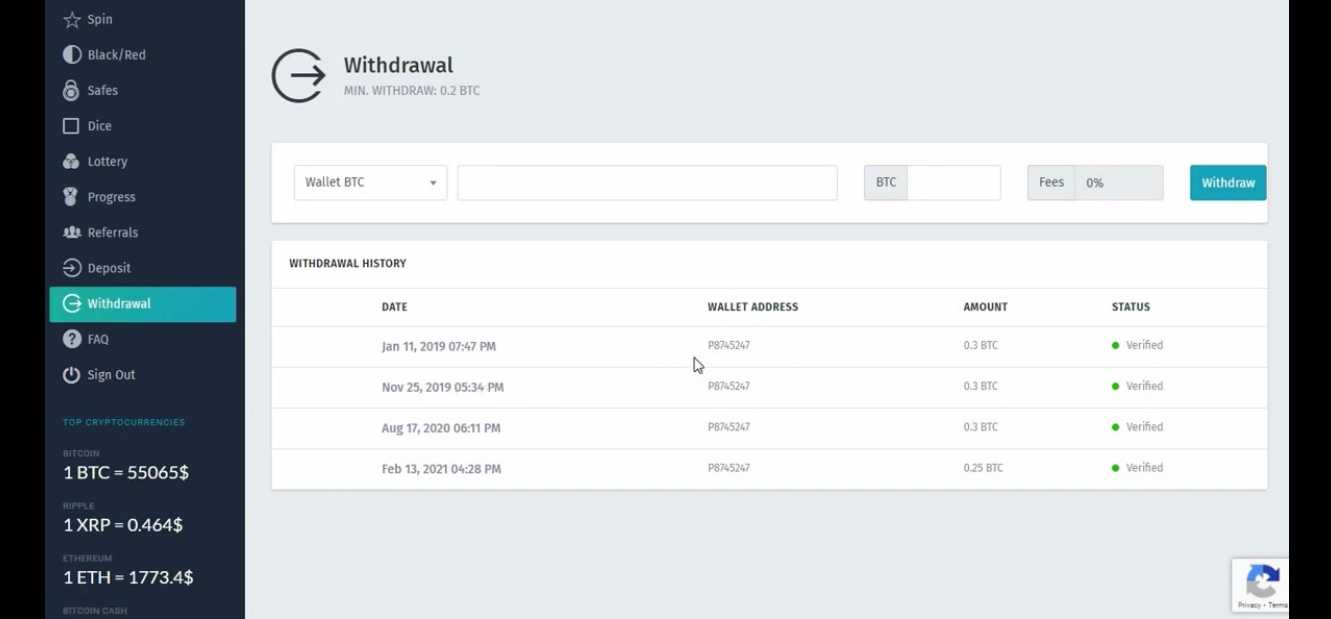
Task: Open Safes via the padlock icon
Action: (x=71, y=91)
